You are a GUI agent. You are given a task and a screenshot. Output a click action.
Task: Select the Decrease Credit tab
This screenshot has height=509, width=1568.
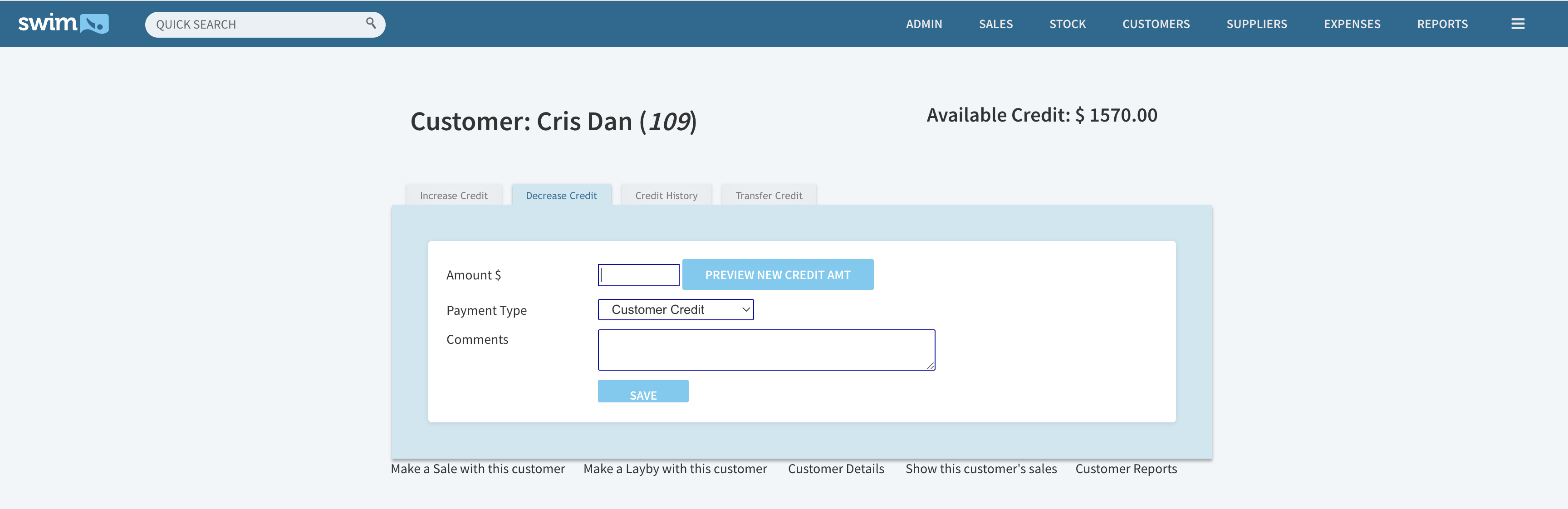point(561,196)
